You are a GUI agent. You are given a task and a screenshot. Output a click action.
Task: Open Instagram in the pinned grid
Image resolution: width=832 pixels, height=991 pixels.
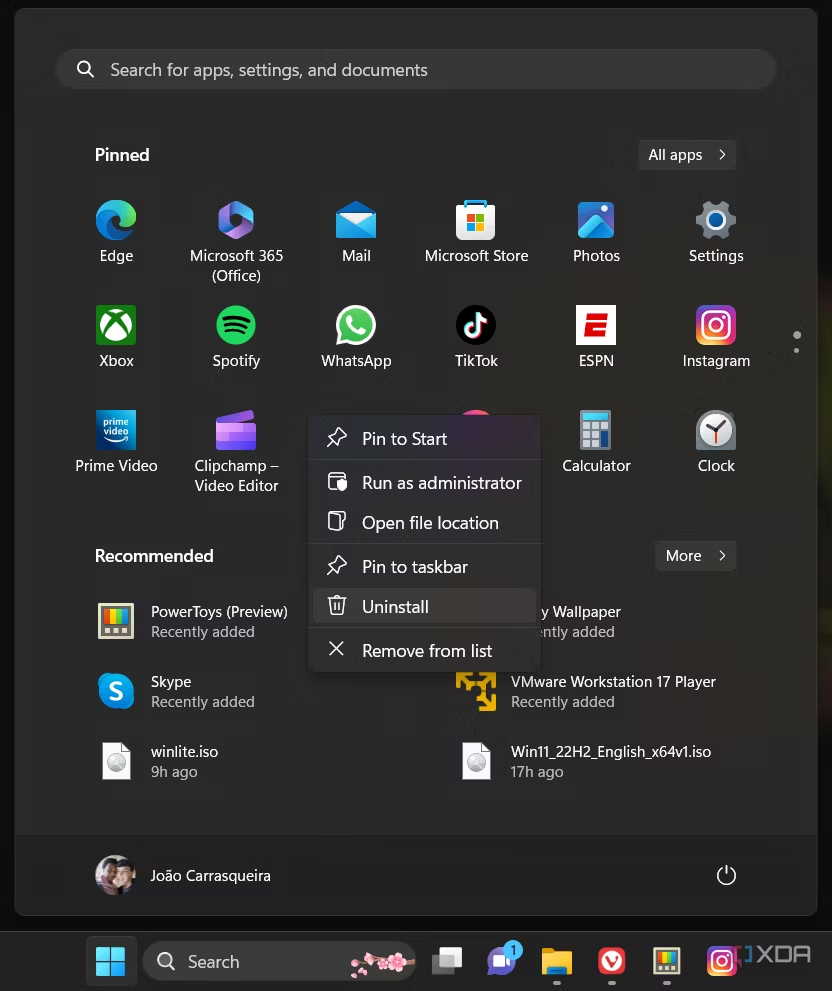coord(716,337)
